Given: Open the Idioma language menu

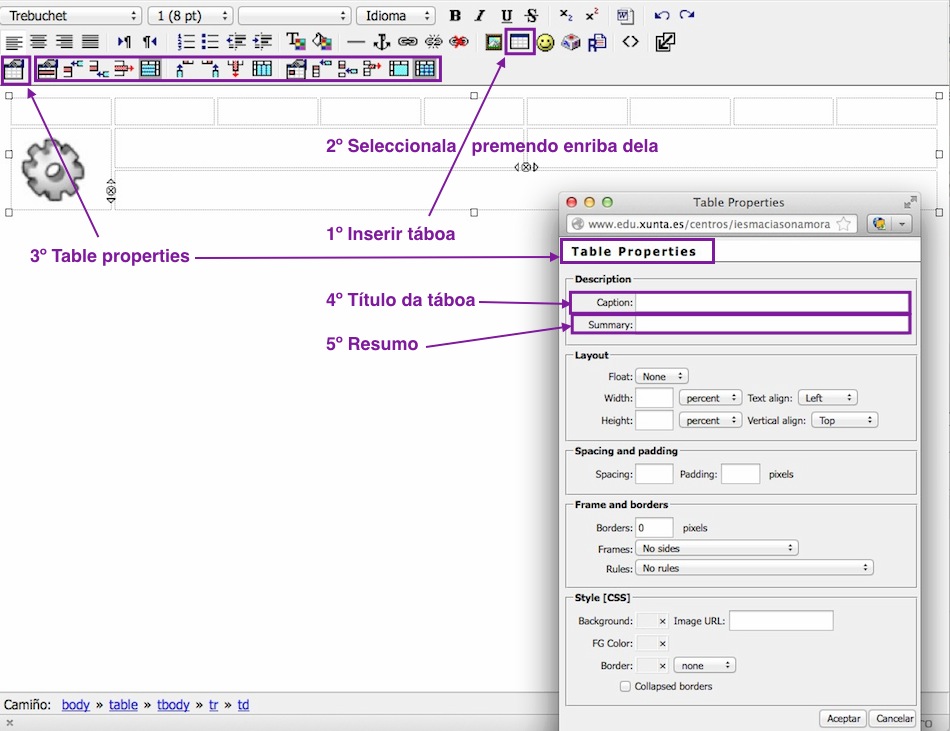Looking at the screenshot, I should coord(395,16).
